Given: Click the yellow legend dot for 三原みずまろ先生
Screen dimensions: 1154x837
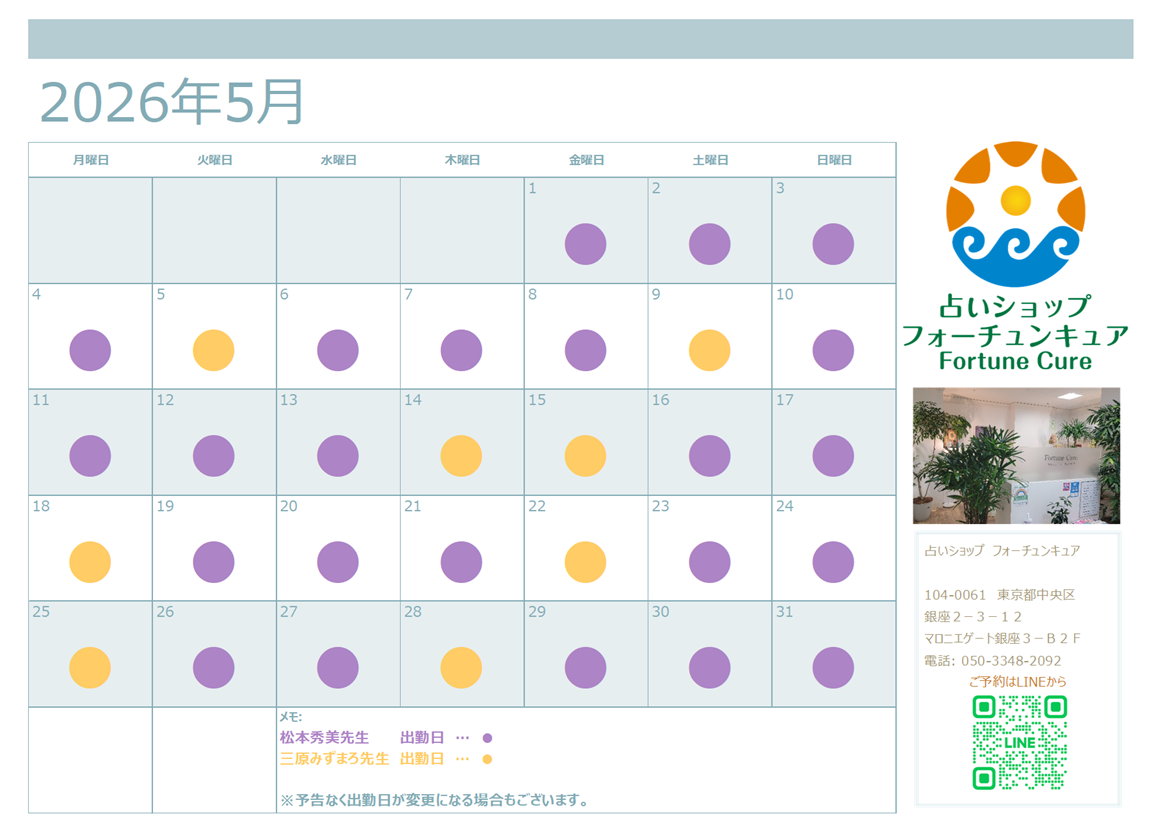Looking at the screenshot, I should pos(487,759).
